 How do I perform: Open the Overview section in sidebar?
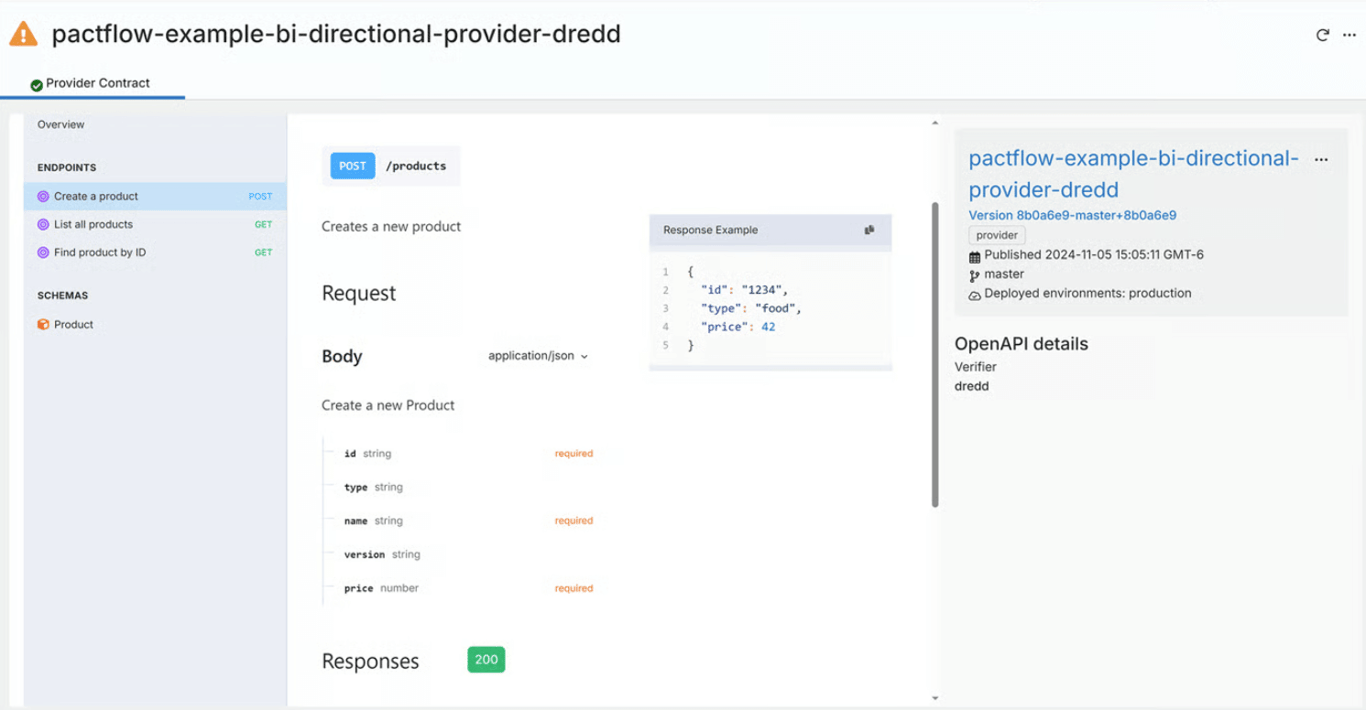[x=61, y=125]
